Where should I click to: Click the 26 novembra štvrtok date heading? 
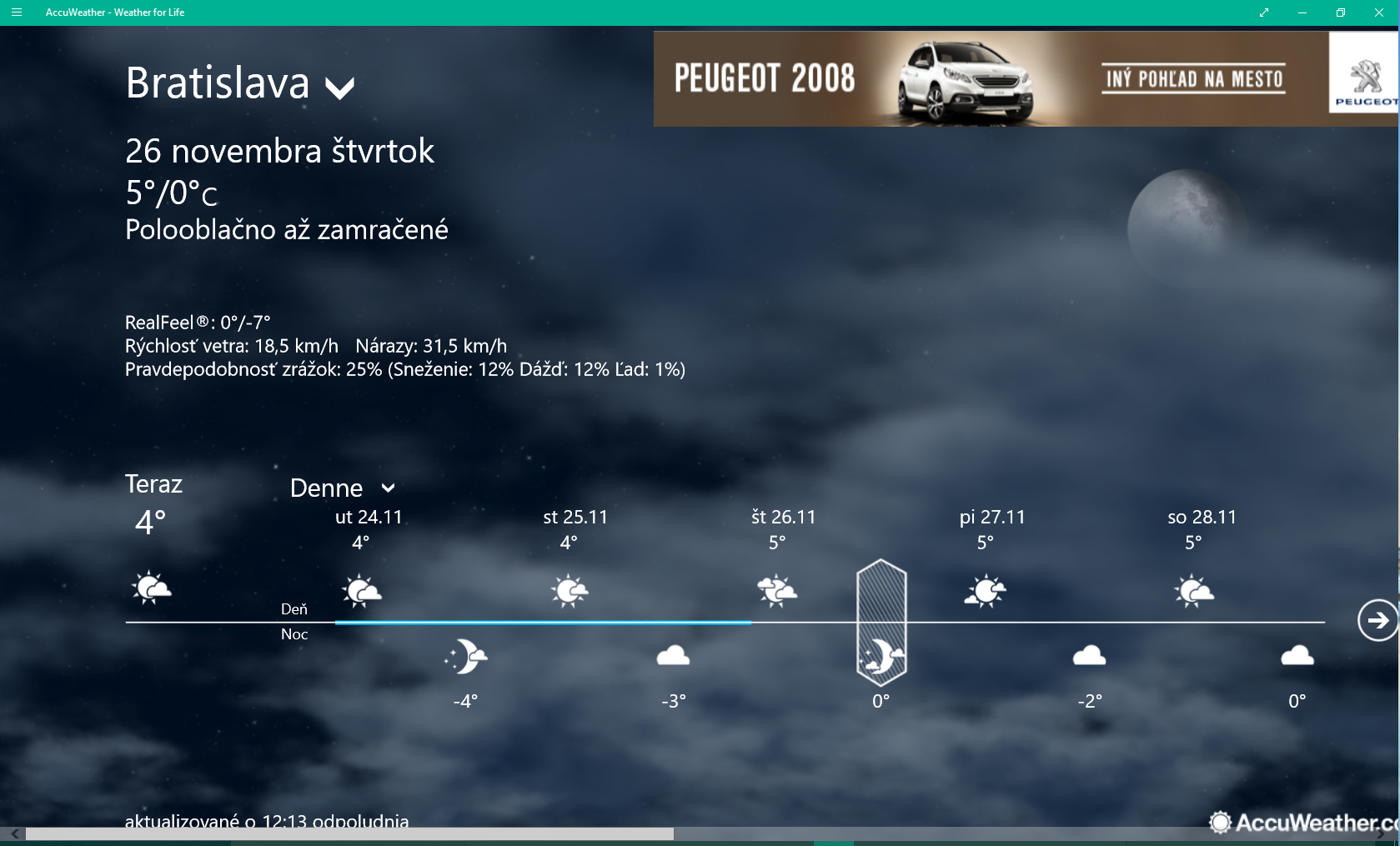point(279,152)
